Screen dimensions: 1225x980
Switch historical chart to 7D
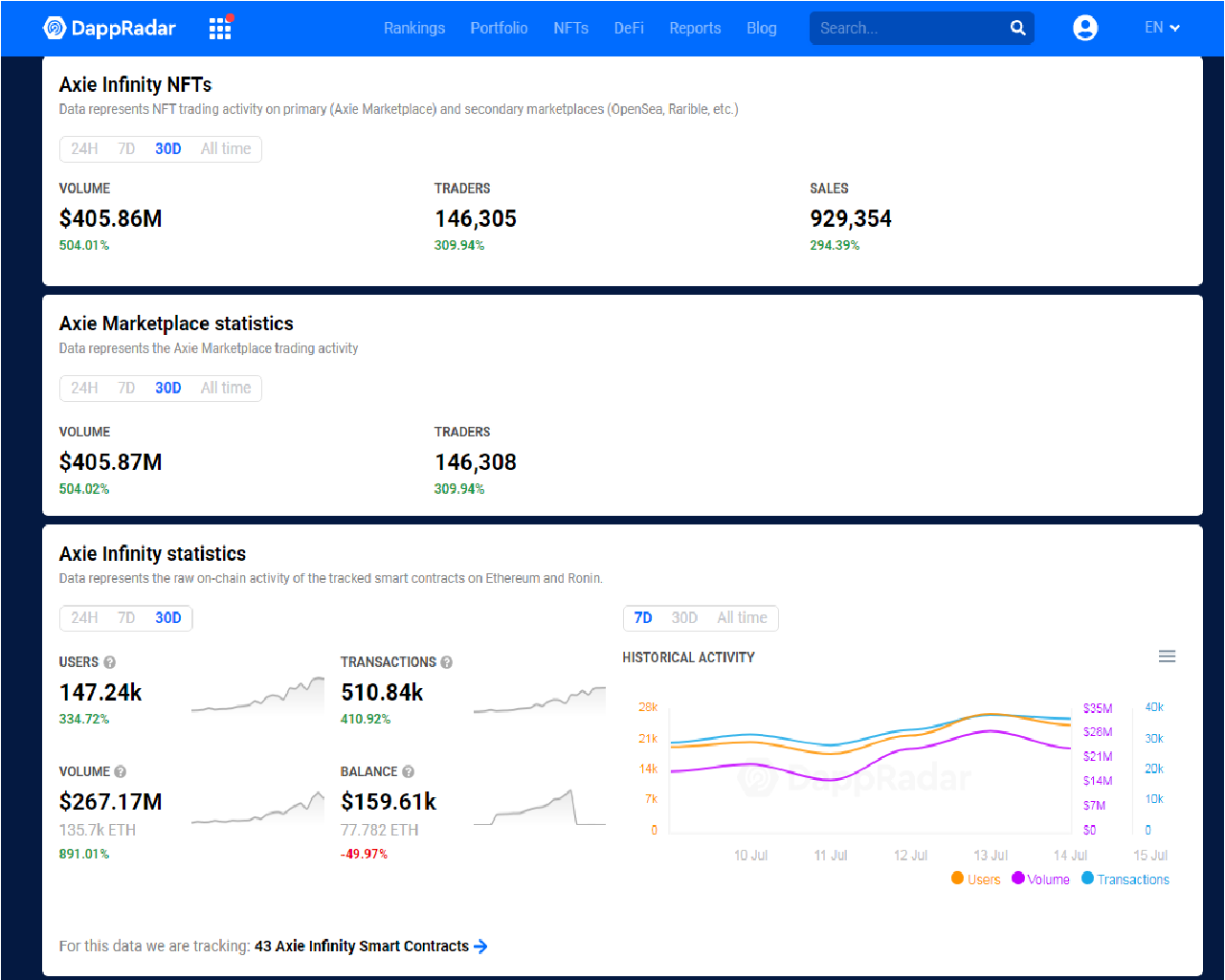click(x=643, y=617)
